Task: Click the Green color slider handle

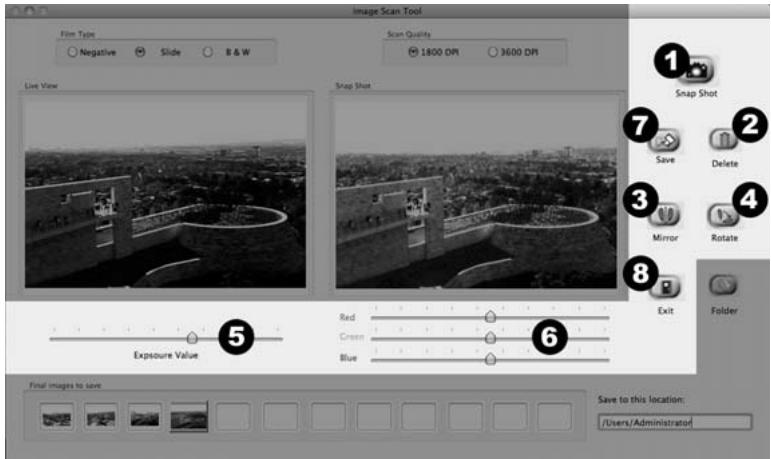Action: tap(490, 338)
